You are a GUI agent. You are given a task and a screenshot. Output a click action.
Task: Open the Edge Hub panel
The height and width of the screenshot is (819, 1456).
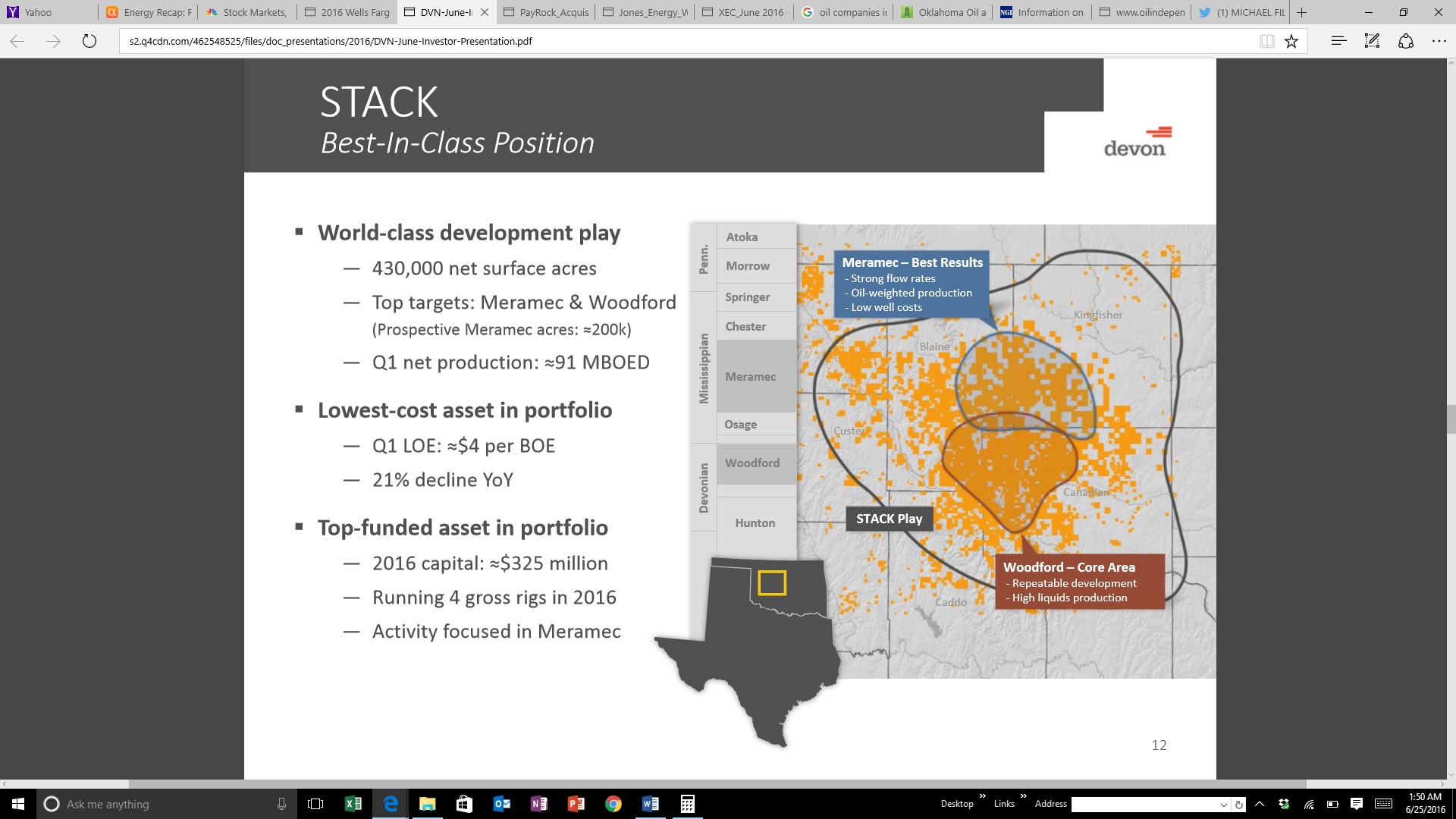1338,42
